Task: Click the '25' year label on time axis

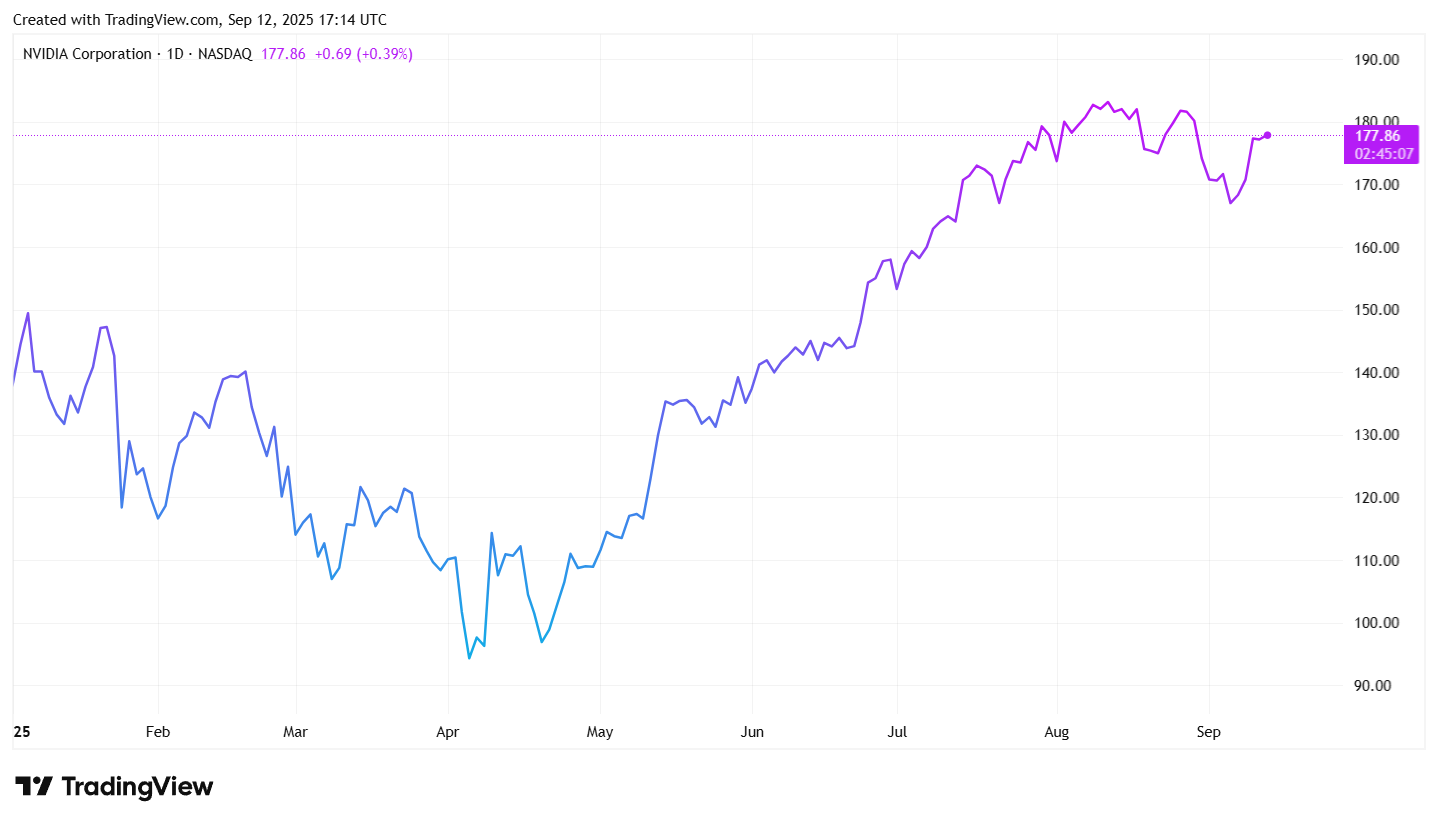Action: pyautogui.click(x=22, y=732)
